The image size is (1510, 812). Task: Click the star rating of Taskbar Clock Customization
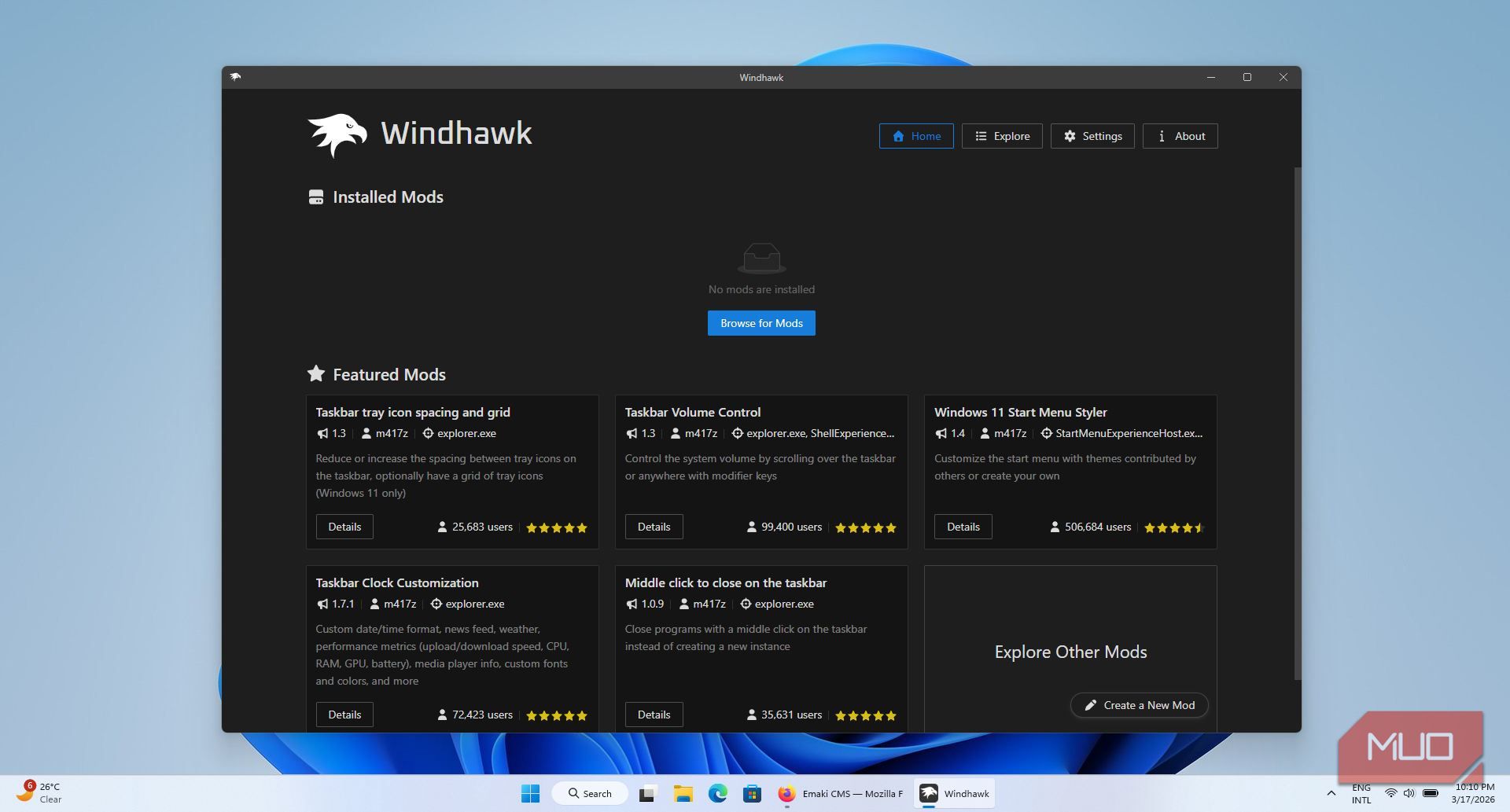[x=557, y=715]
